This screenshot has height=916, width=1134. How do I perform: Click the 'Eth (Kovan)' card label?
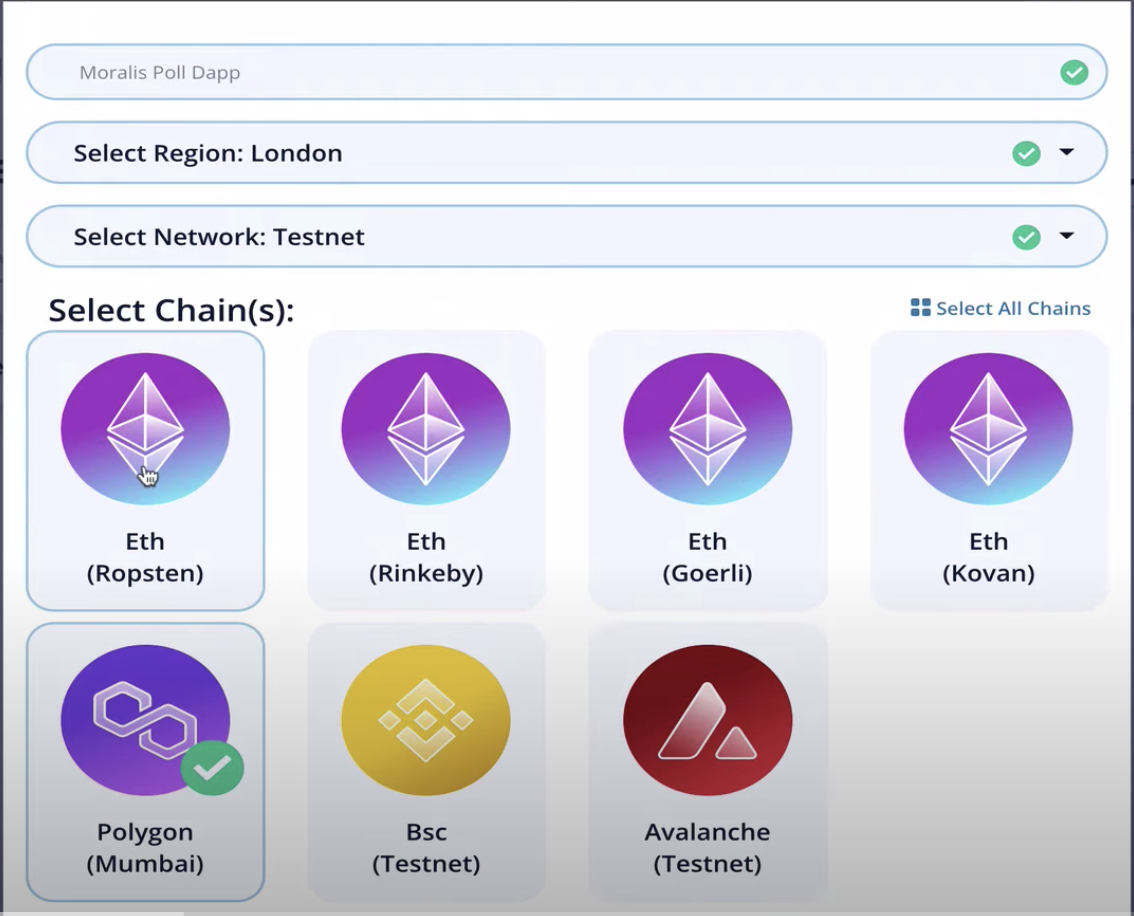tap(988, 557)
